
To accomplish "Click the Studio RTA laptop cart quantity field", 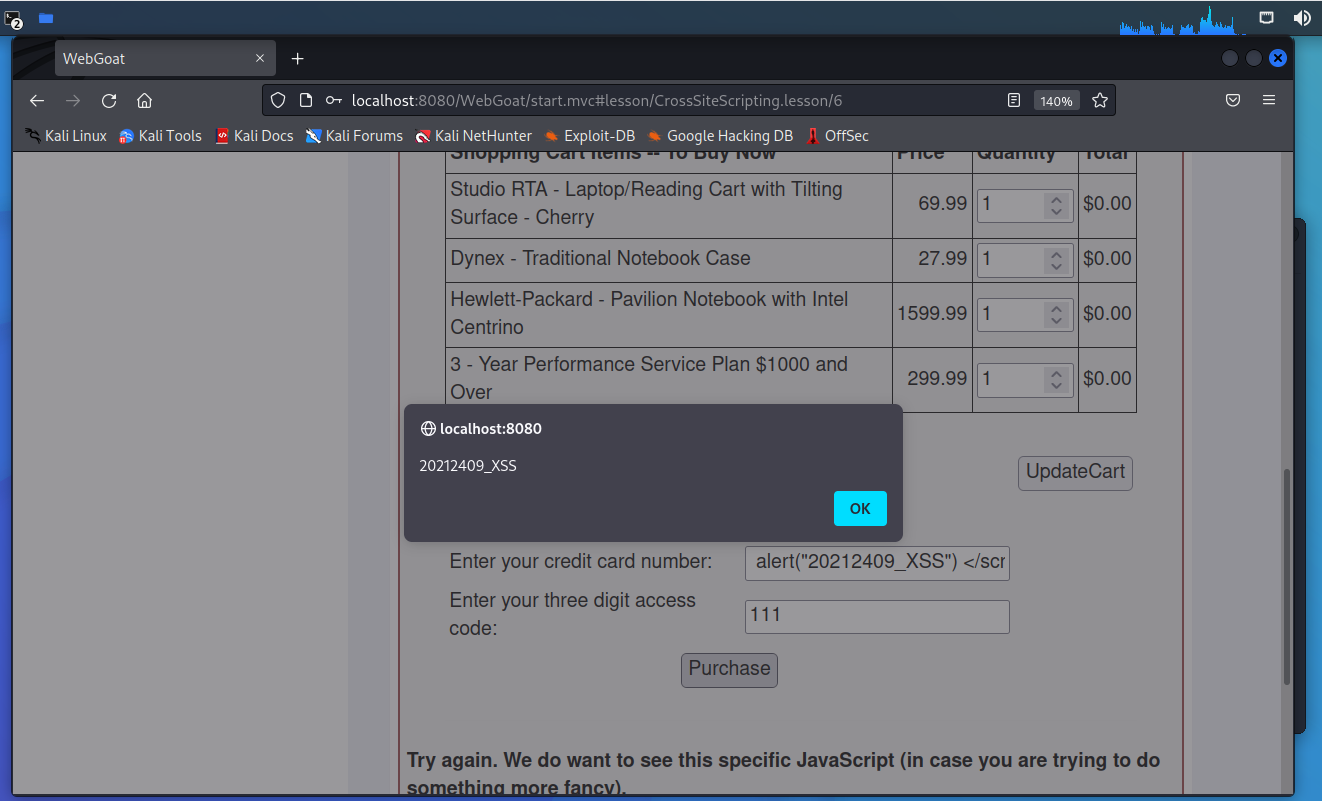I will tap(1010, 205).
